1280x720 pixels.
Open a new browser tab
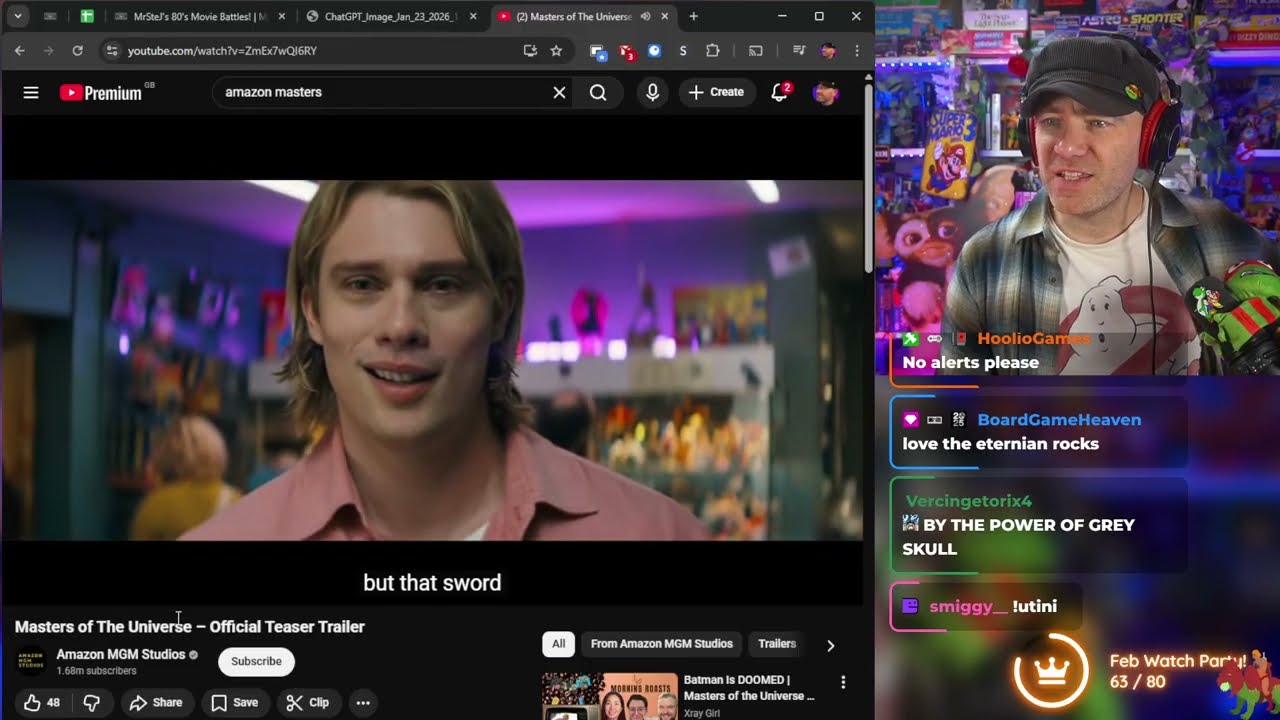693,16
